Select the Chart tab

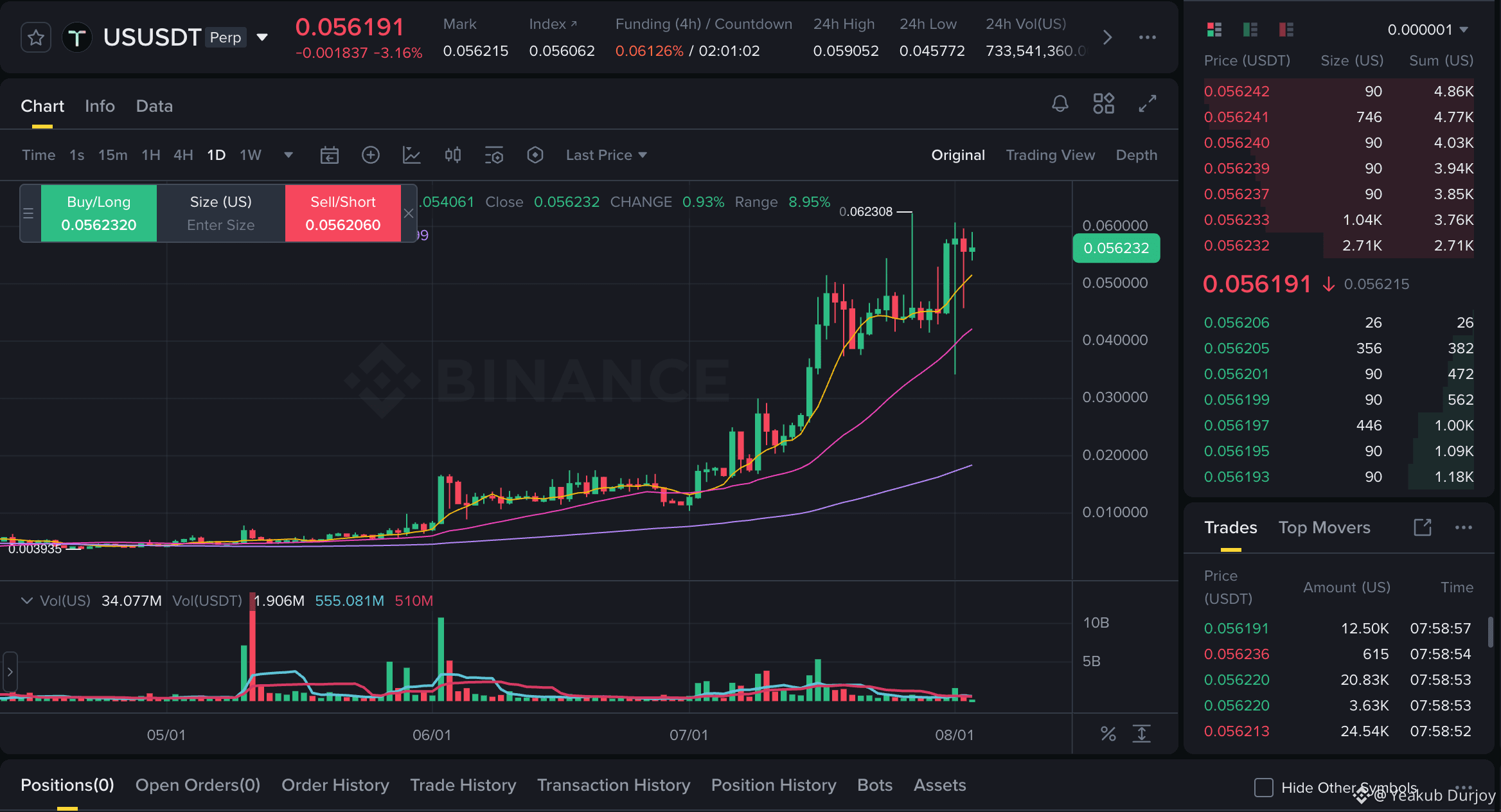pos(42,106)
